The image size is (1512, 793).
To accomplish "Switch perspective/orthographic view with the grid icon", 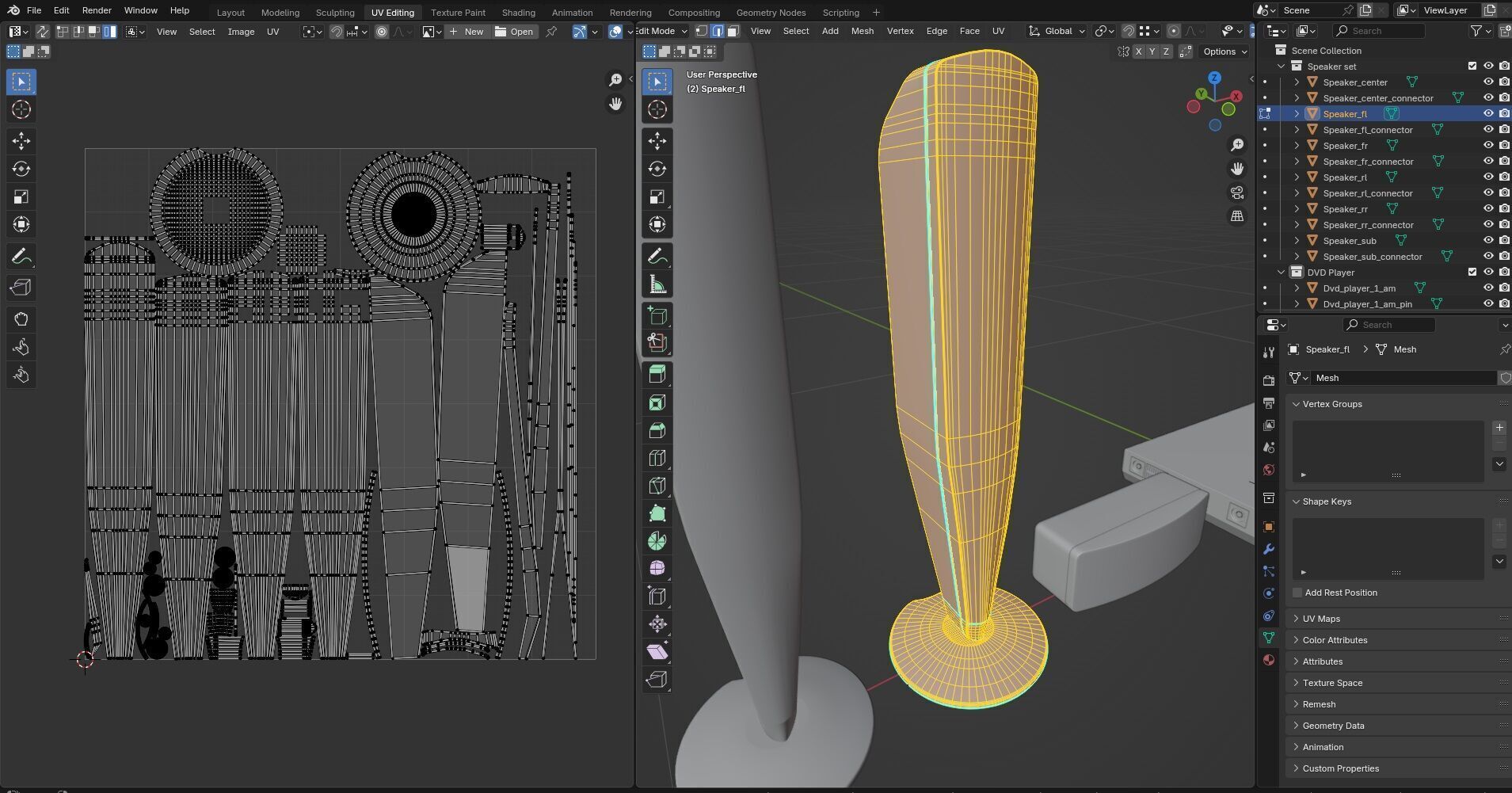I will [1236, 216].
